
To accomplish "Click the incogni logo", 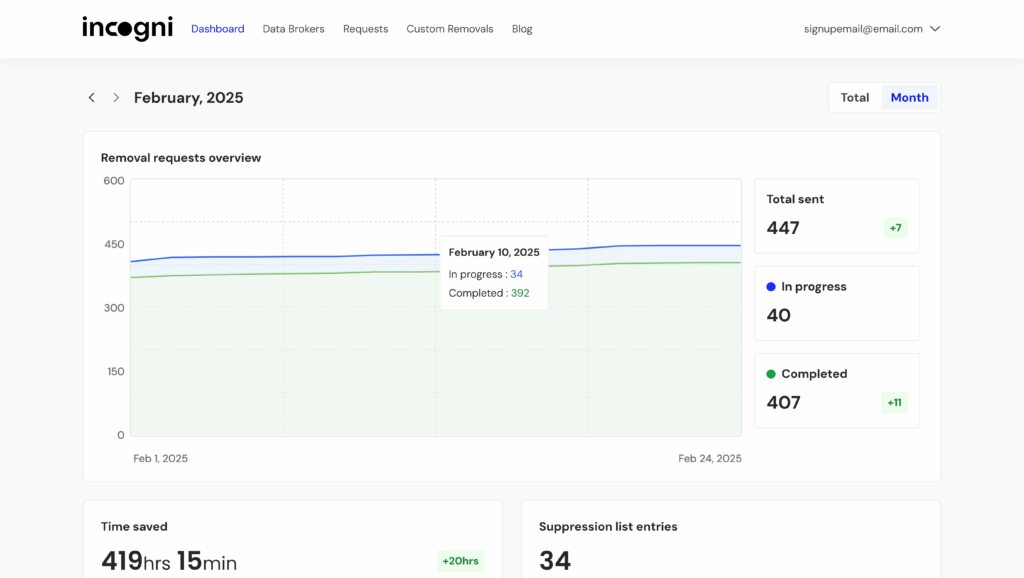I will tap(127, 28).
